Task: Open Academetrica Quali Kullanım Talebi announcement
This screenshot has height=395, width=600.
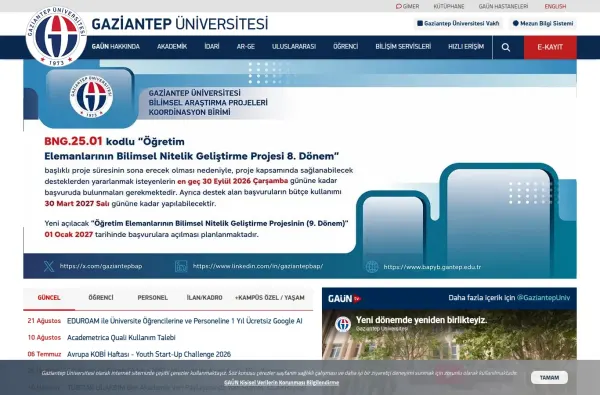Action: click(x=121, y=338)
